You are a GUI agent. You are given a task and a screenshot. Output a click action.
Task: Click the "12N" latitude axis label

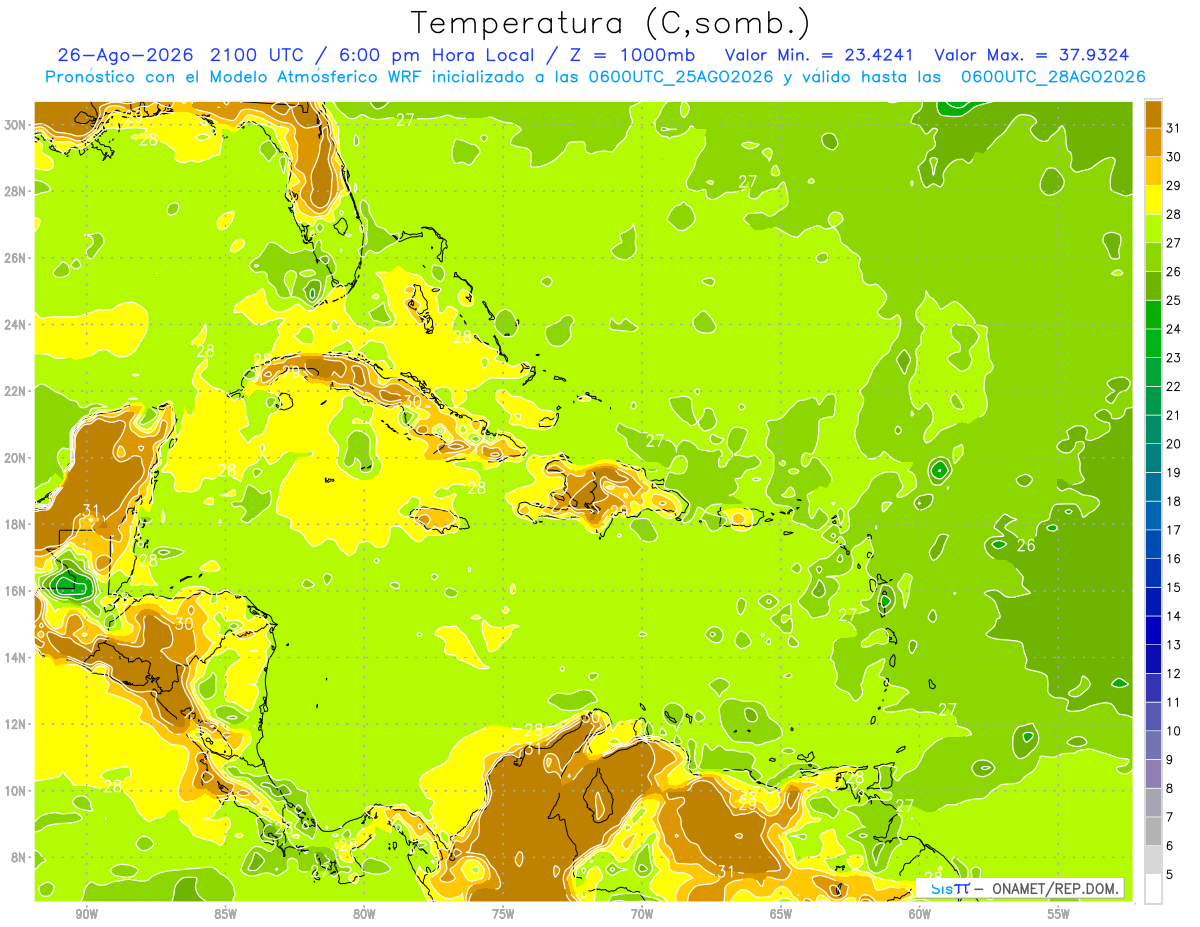tap(15, 724)
